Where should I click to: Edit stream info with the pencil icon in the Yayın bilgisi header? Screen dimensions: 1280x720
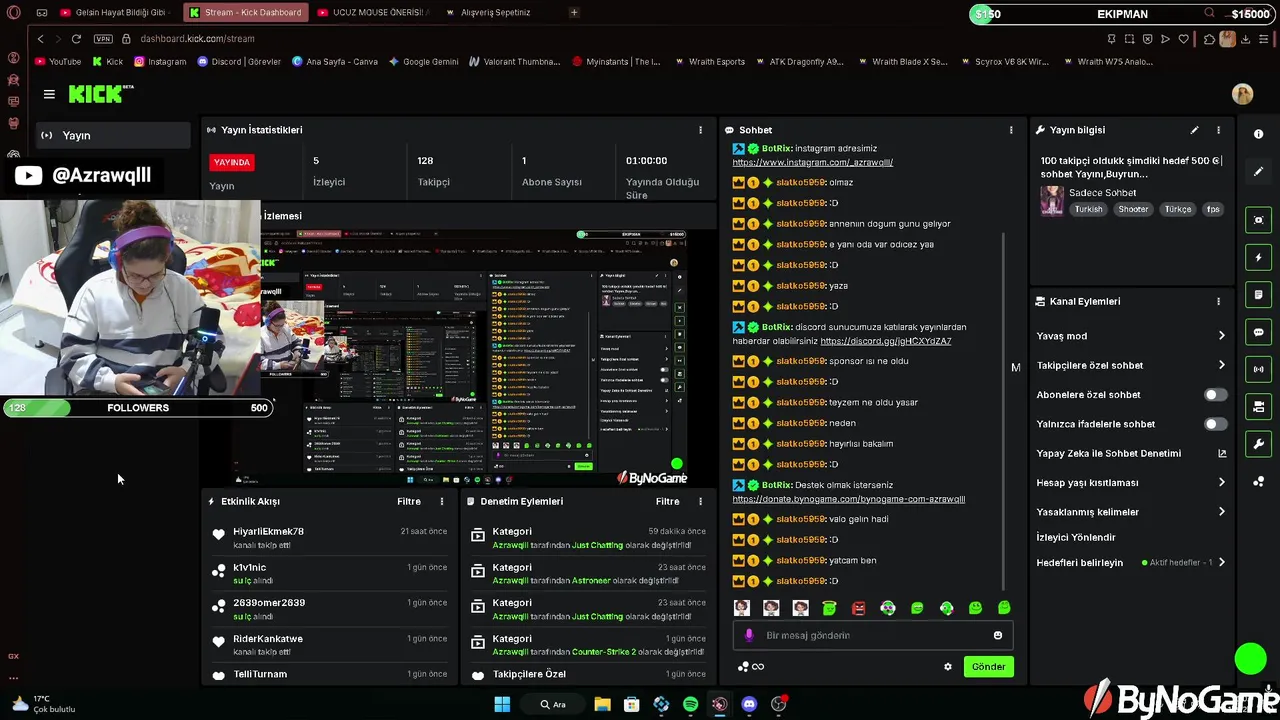1194,130
